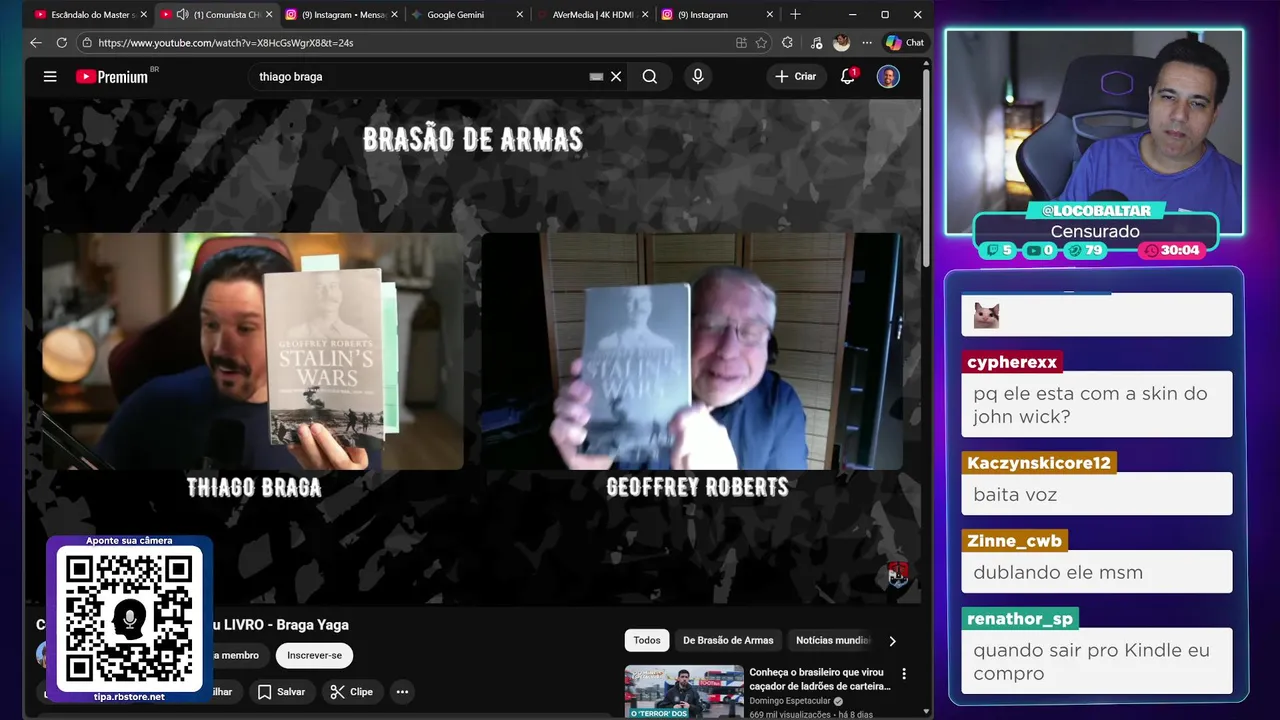Start voice search with the microphone
This screenshot has height=720, width=1280.
698,76
